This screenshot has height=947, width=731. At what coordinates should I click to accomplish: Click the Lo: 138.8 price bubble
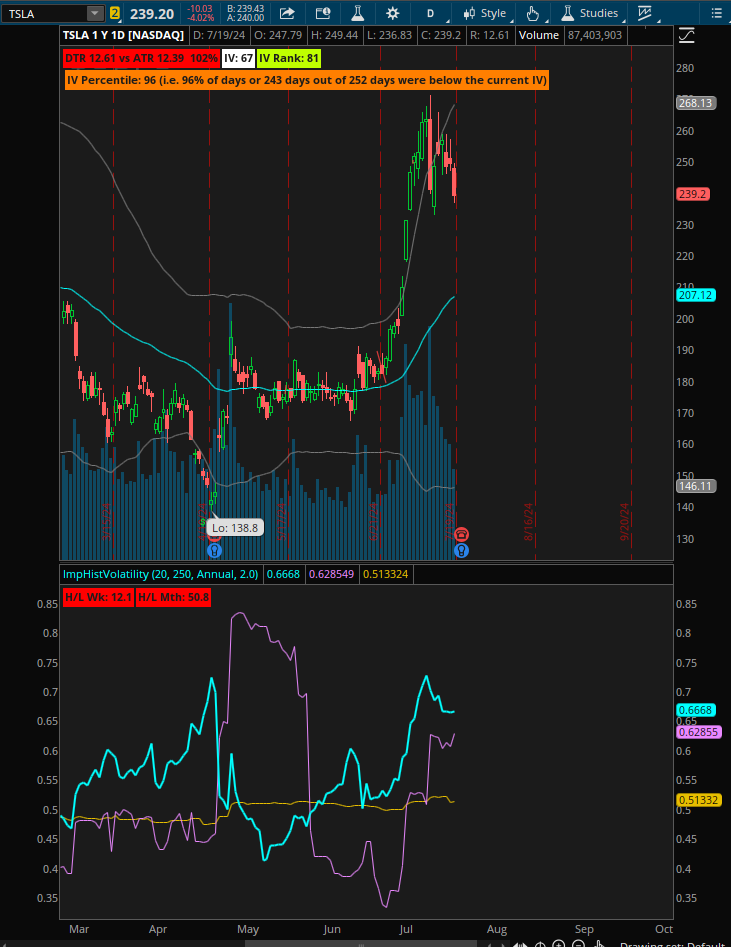coord(235,528)
